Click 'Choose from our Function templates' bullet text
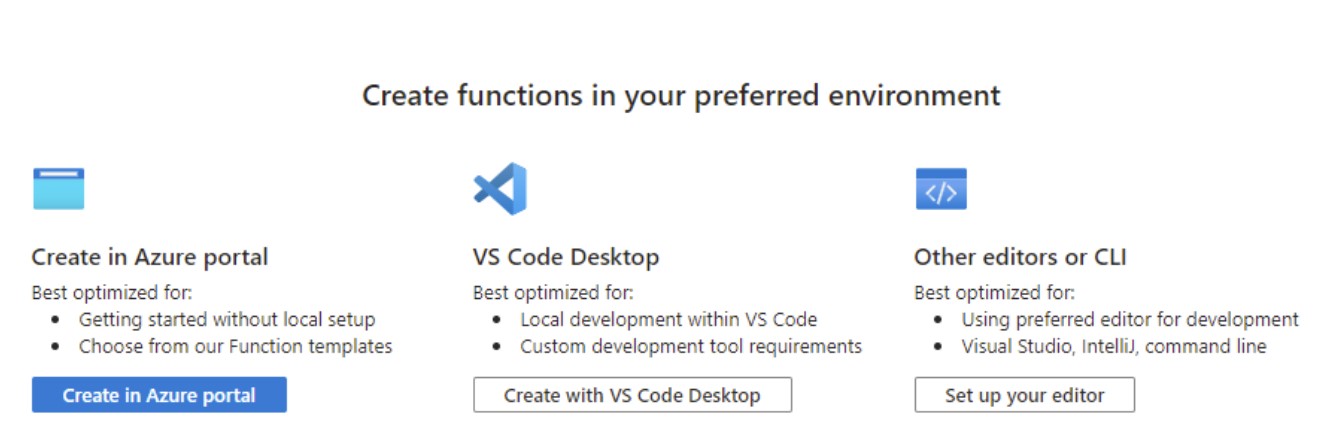 tap(236, 347)
